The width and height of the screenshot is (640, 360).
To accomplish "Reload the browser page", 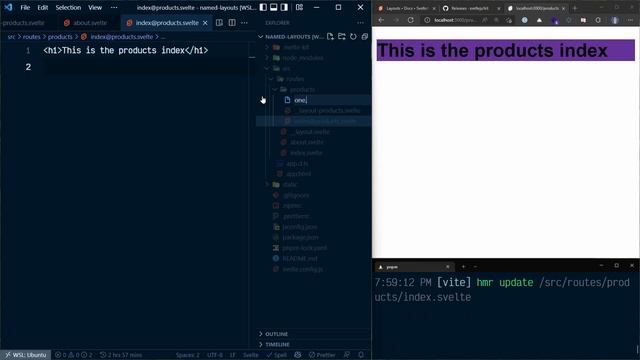I will 411,20.
